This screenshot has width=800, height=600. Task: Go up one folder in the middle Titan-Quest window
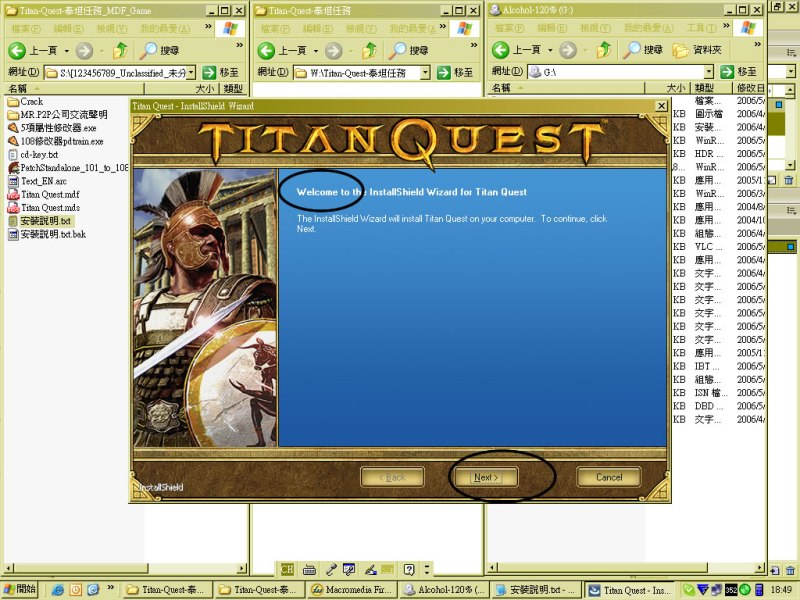click(369, 51)
